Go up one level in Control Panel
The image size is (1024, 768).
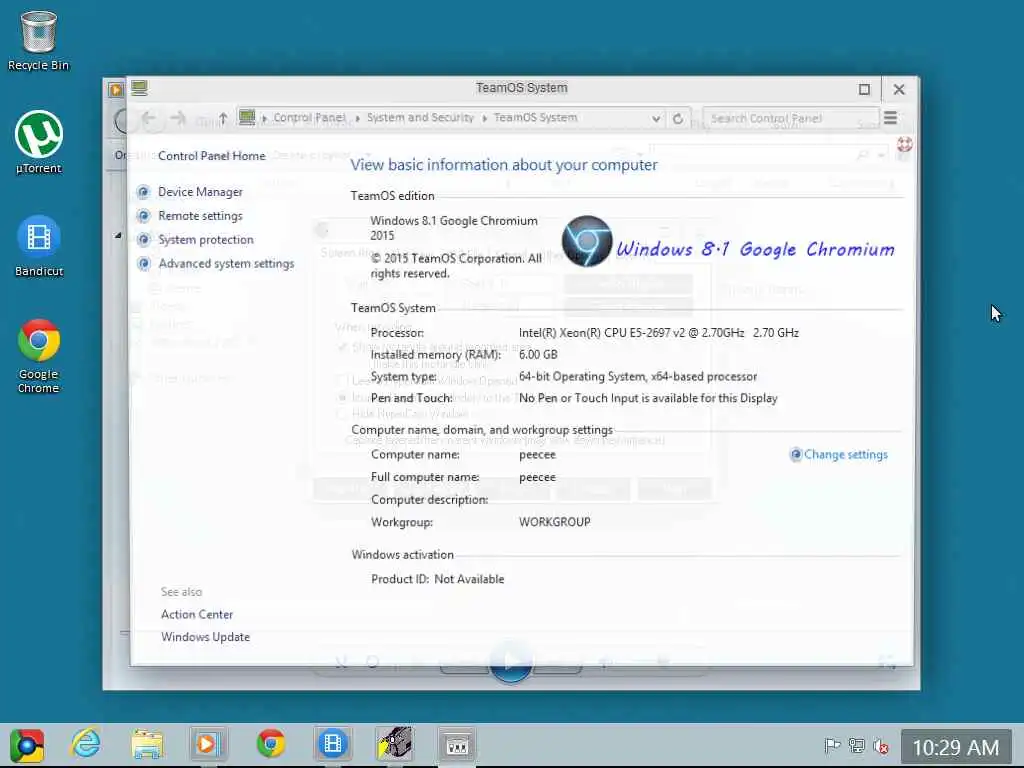(x=223, y=119)
